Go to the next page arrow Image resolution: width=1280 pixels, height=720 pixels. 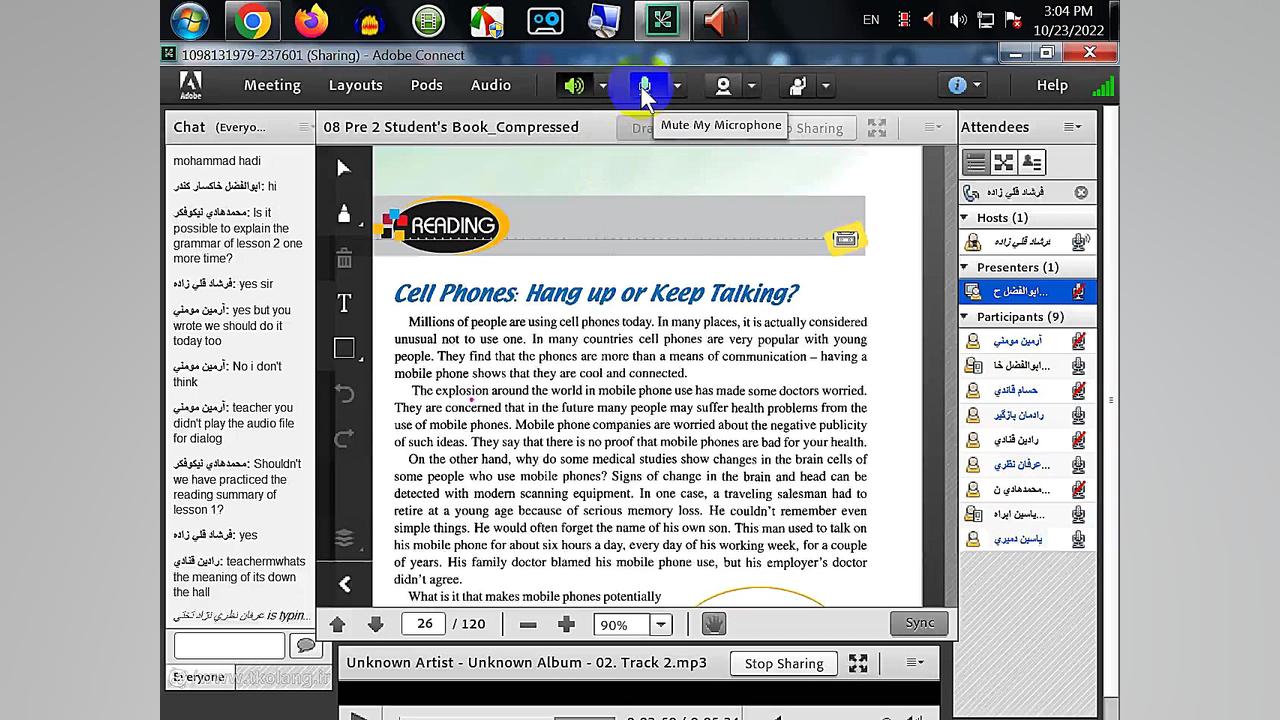[x=375, y=624]
